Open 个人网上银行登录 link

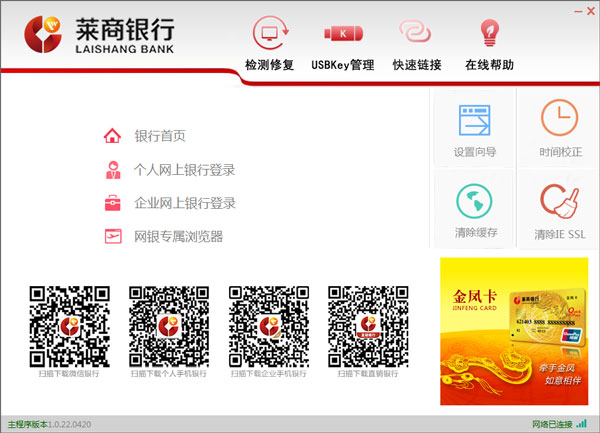(x=184, y=170)
